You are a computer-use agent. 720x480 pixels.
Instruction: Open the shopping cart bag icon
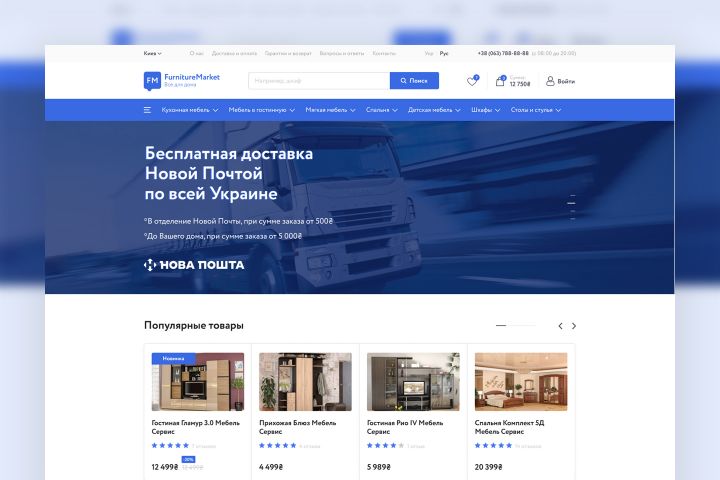point(500,81)
